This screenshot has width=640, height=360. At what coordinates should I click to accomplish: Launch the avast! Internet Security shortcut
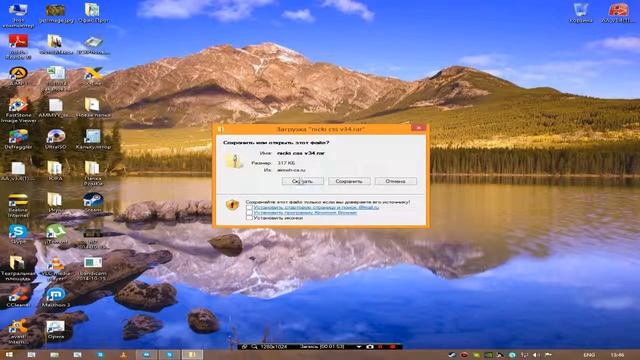click(x=18, y=331)
